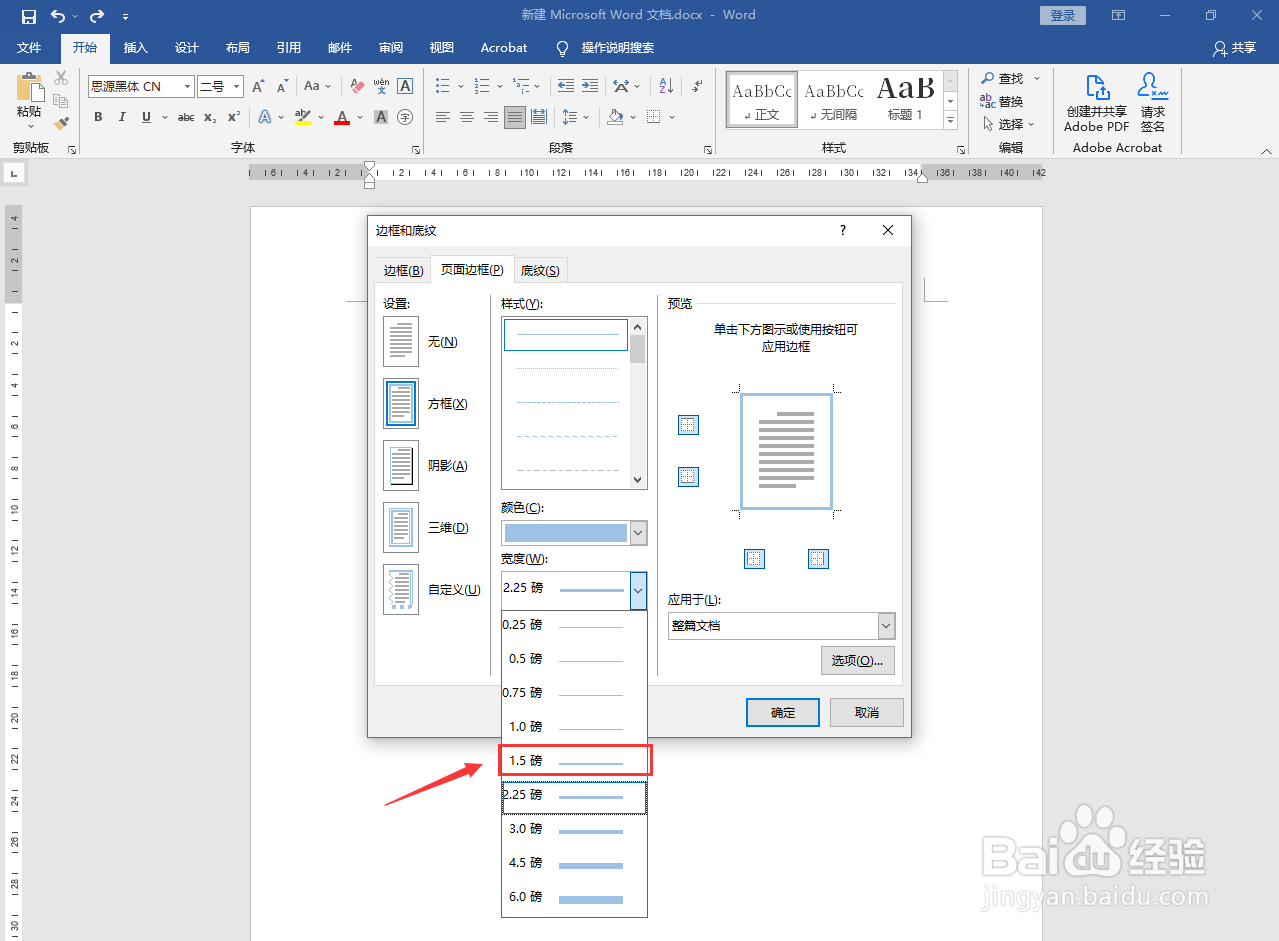Click the red font color A button
The width and height of the screenshot is (1279, 941).
[x=342, y=117]
